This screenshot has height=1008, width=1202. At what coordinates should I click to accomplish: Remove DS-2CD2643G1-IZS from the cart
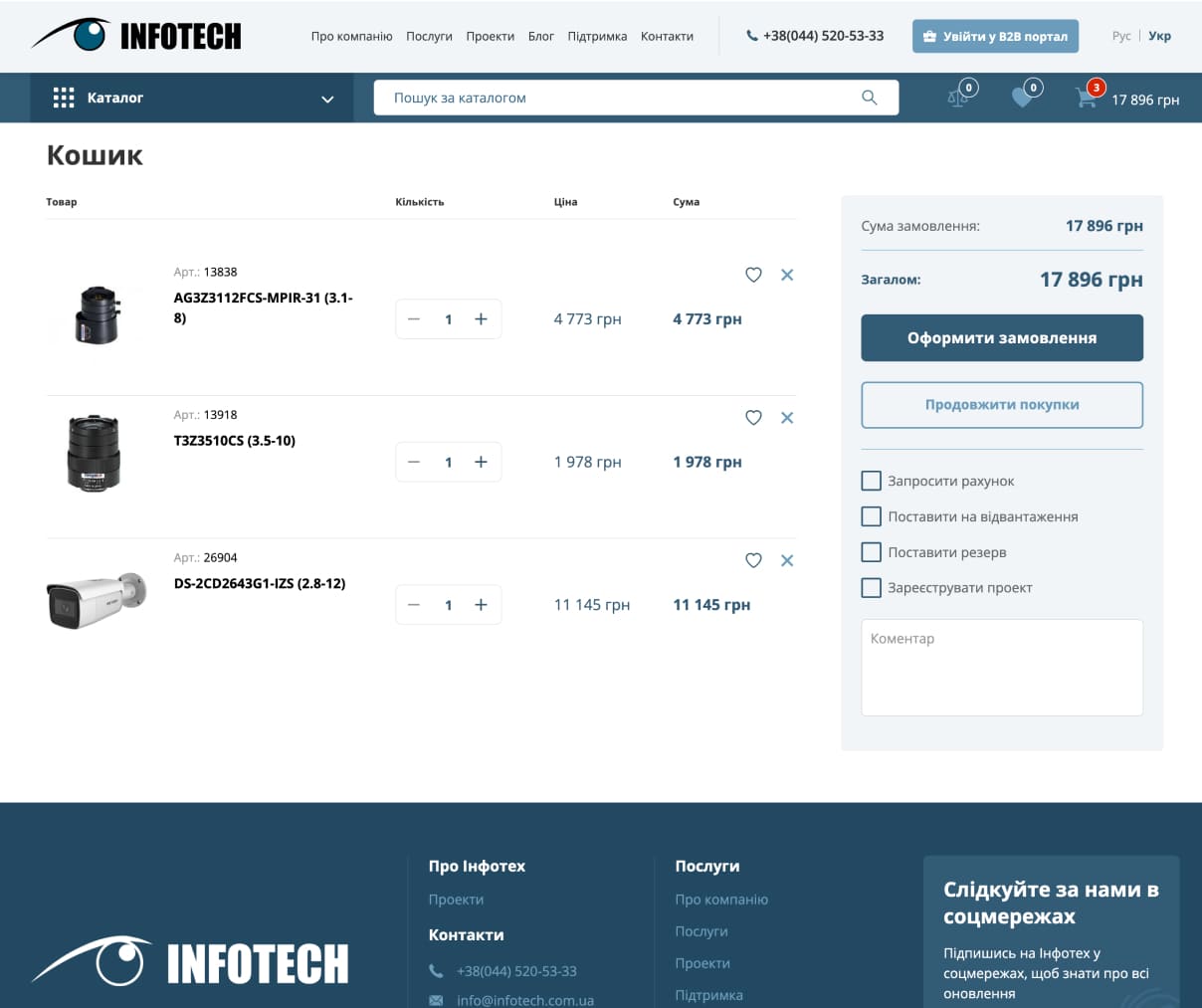(787, 561)
